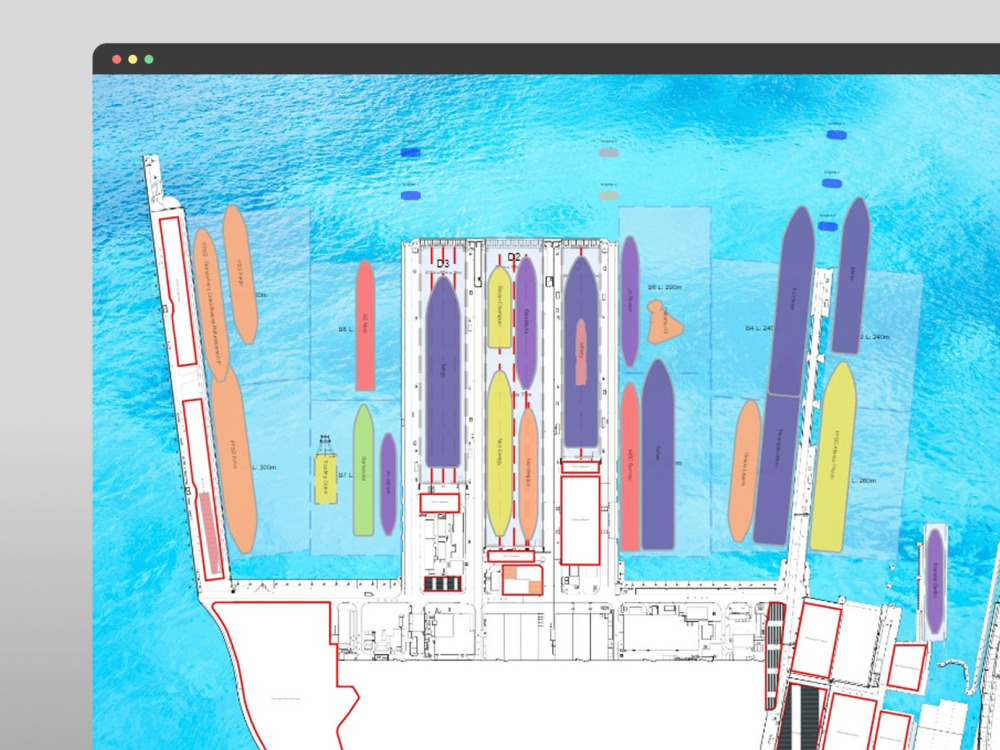Image resolution: width=1000 pixels, height=750 pixels.
Task: Click the irregular orange shape near B6
Action: [x=664, y=322]
